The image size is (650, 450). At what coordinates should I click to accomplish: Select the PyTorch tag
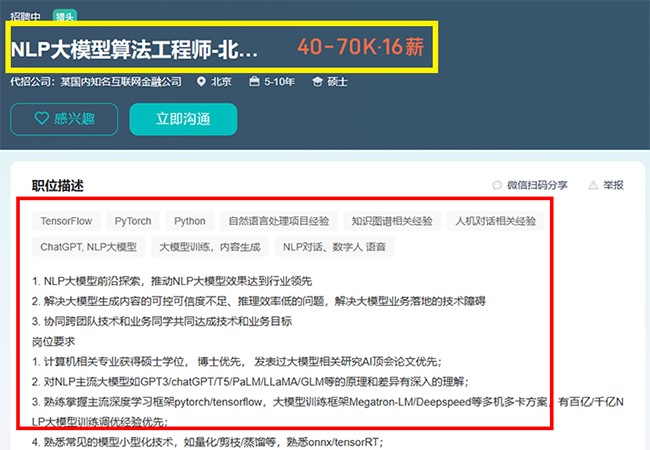pos(133,221)
